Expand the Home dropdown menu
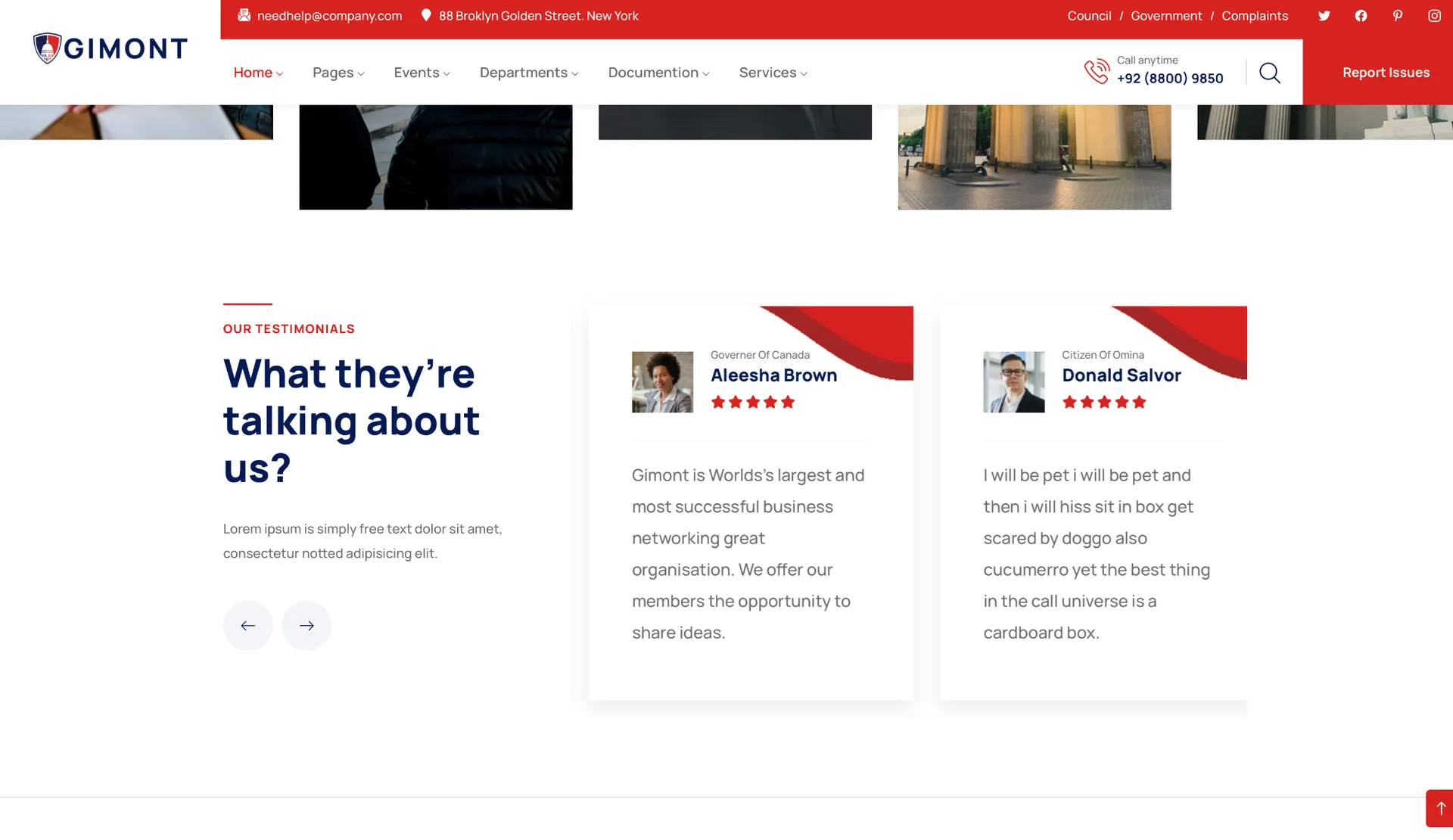 coord(258,73)
